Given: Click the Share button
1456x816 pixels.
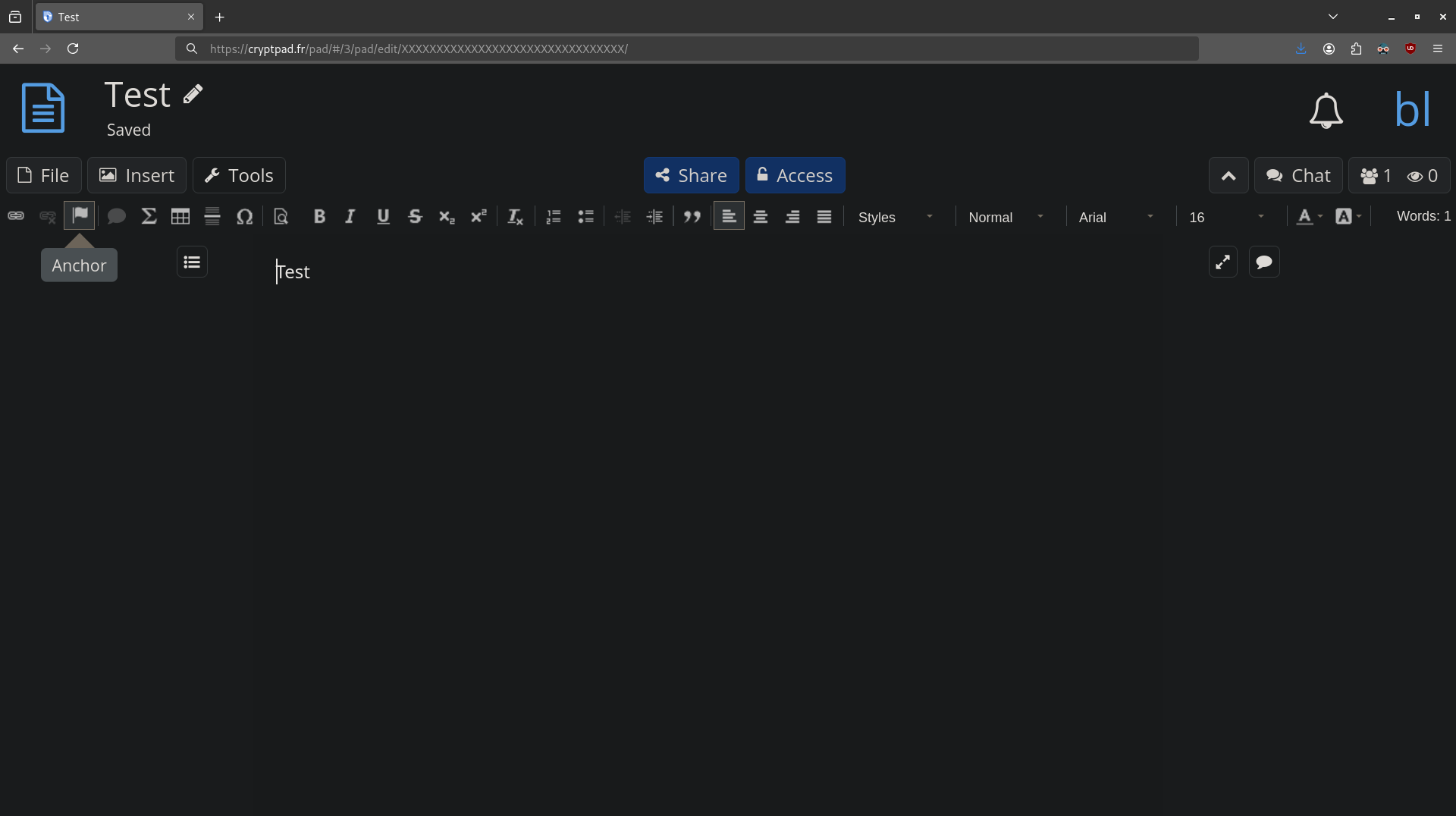Looking at the screenshot, I should pyautogui.click(x=691, y=175).
